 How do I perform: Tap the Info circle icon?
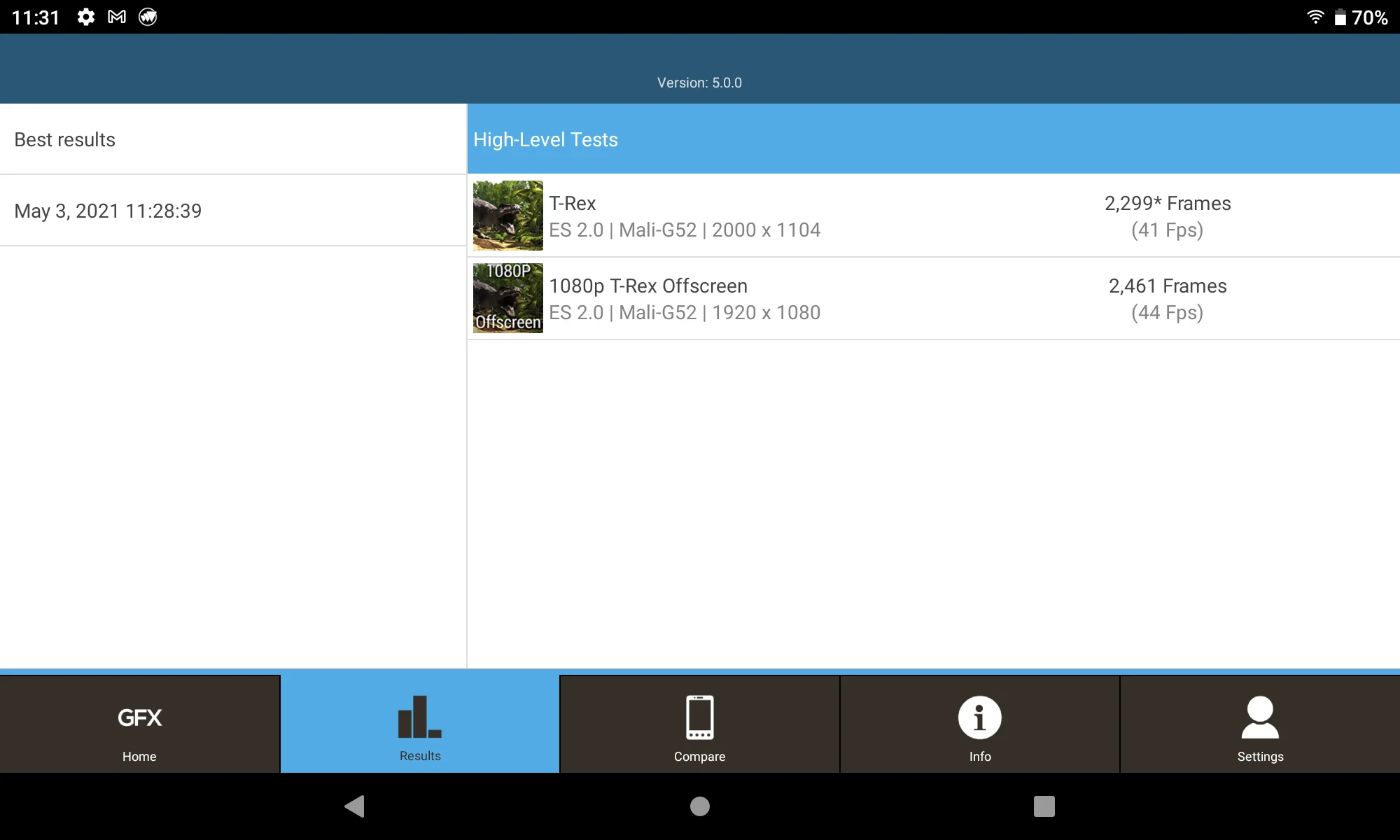(979, 717)
